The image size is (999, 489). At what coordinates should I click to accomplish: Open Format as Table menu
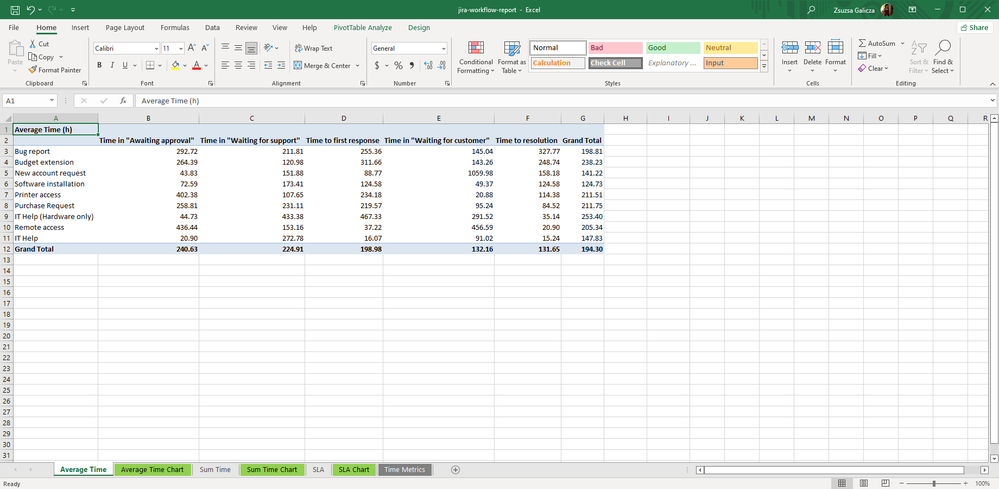click(512, 57)
